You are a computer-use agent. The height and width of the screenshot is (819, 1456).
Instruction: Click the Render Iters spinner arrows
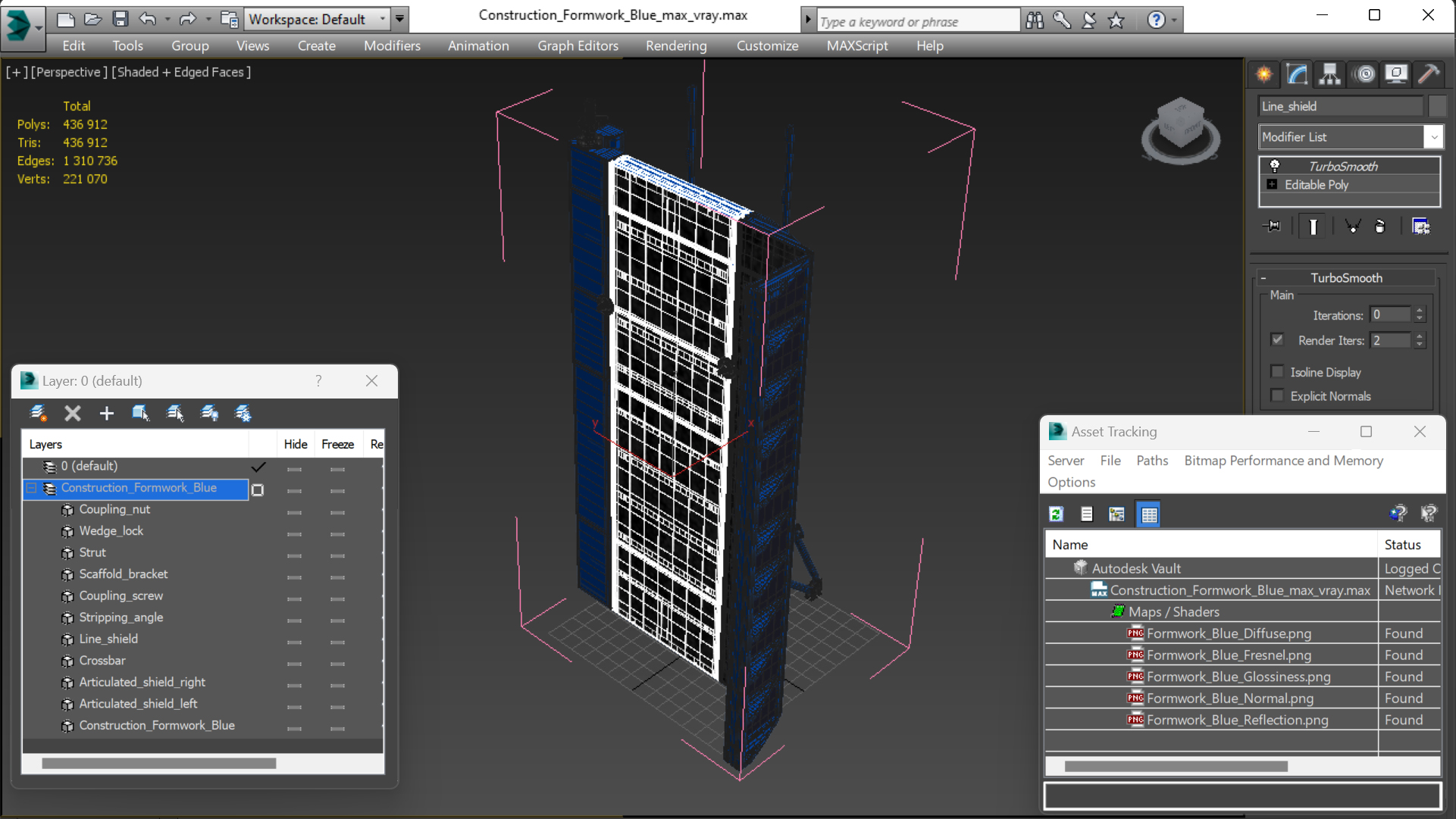coord(1420,340)
